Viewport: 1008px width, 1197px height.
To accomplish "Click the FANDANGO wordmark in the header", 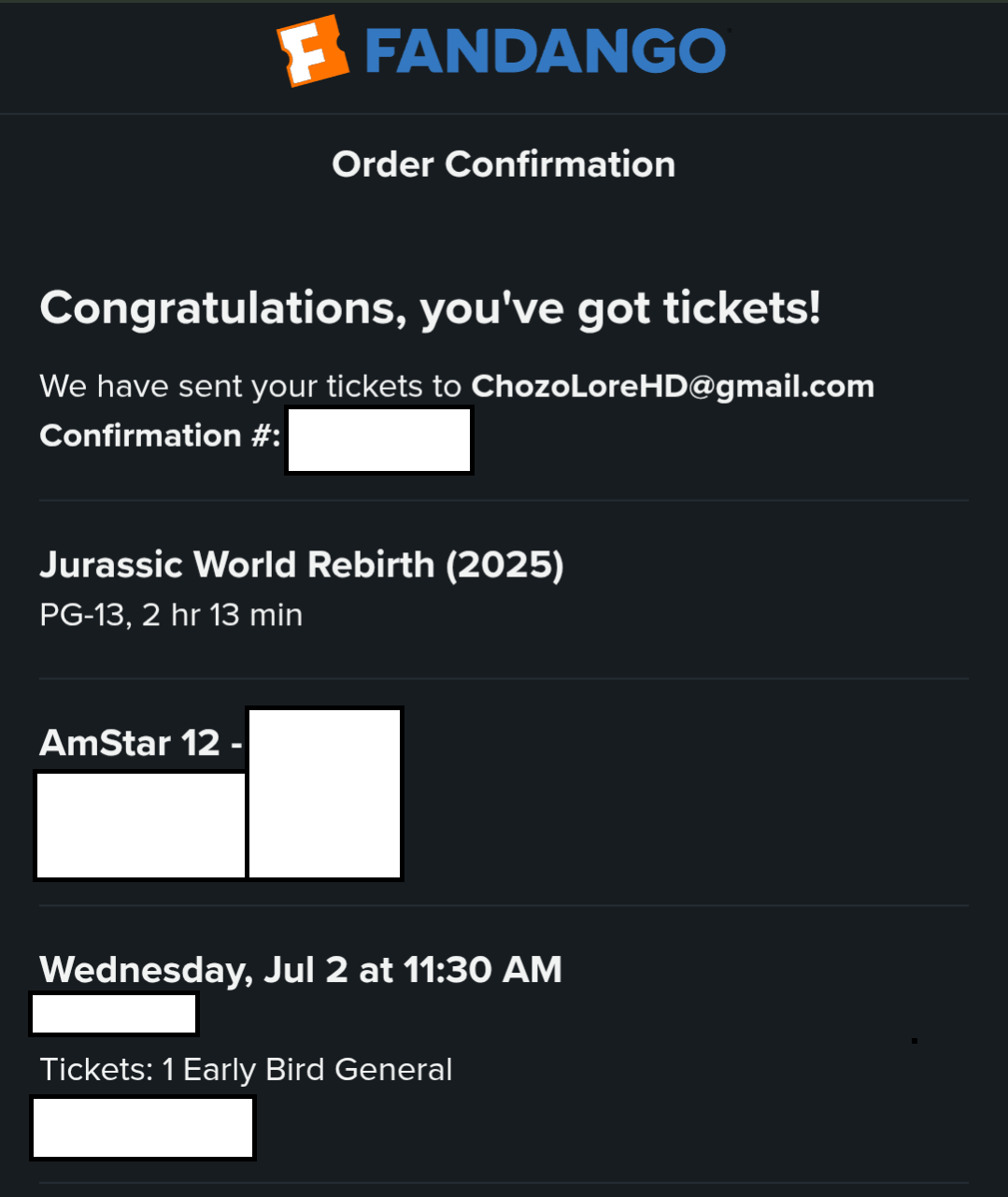I will tap(545, 50).
